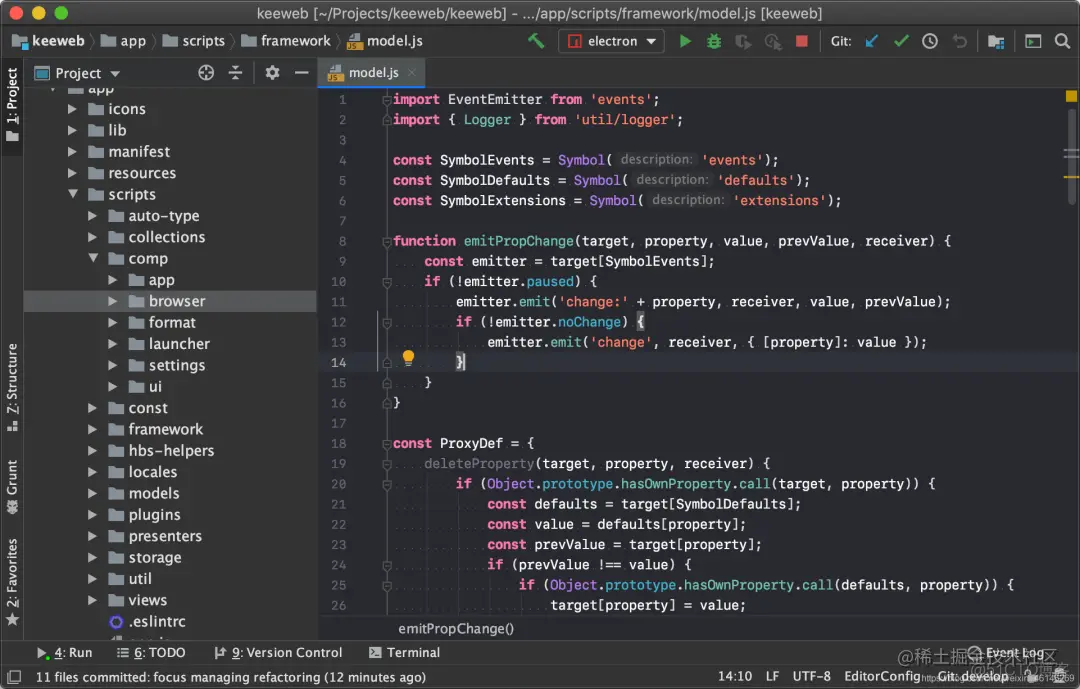
Task: Click framework in the breadcrumb bar
Action: coord(286,41)
